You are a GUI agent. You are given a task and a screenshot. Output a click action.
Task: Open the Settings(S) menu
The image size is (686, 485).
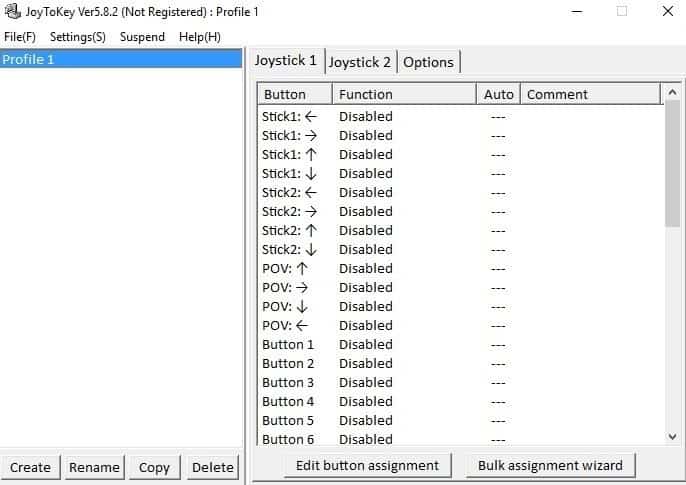pos(78,37)
